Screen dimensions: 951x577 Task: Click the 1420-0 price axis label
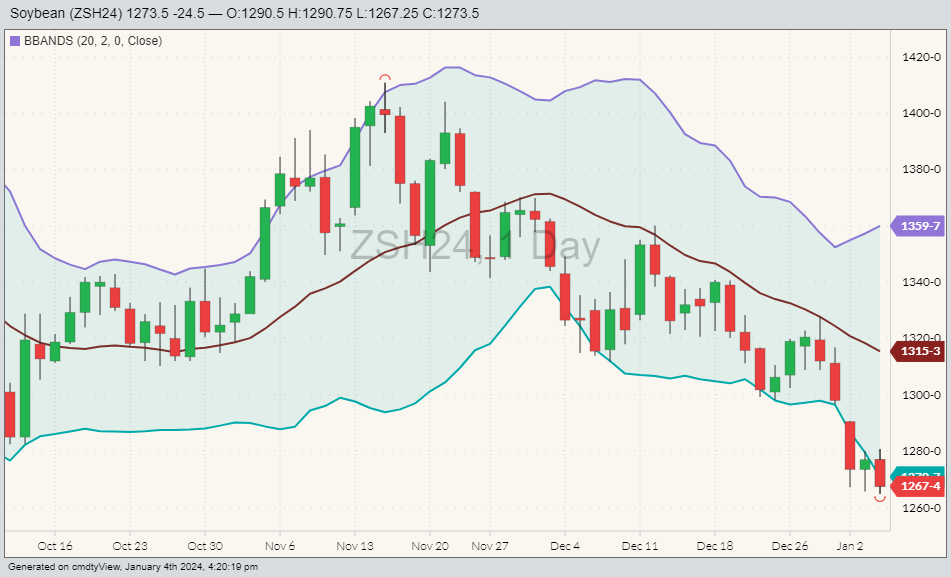point(921,57)
